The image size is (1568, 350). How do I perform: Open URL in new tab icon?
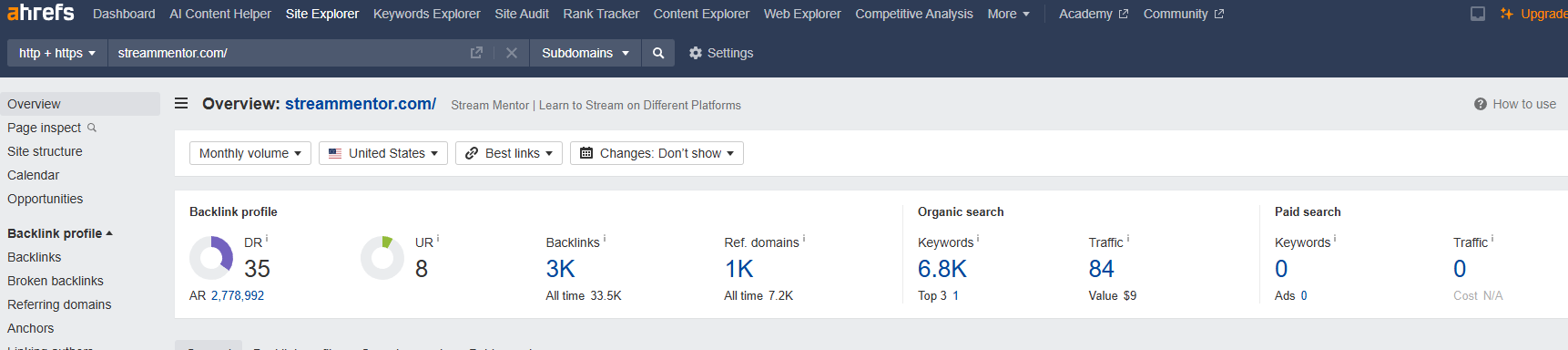[476, 53]
